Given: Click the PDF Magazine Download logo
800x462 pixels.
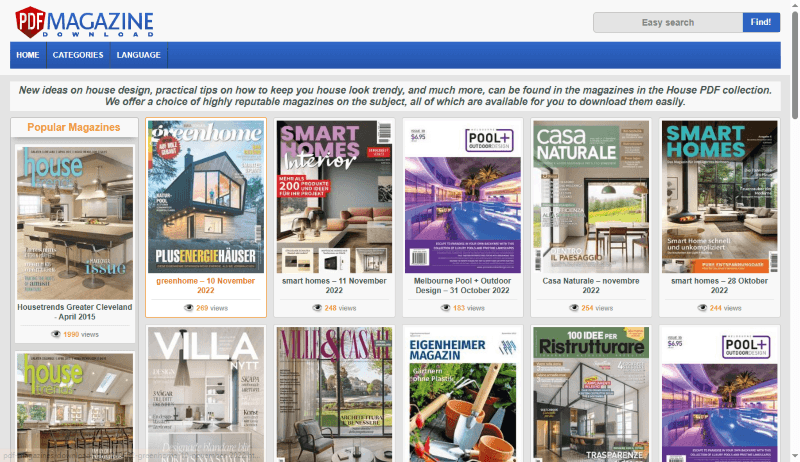Looking at the screenshot, I should pyautogui.click(x=84, y=22).
